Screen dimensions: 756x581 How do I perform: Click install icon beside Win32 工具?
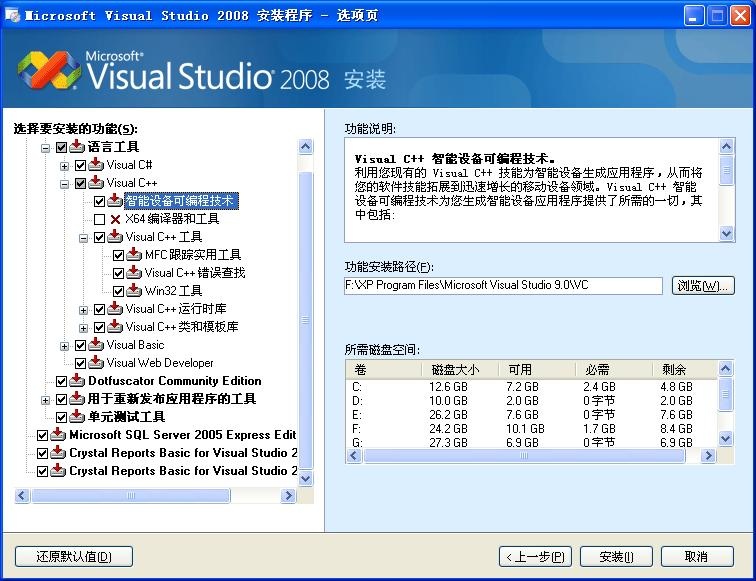(x=134, y=291)
